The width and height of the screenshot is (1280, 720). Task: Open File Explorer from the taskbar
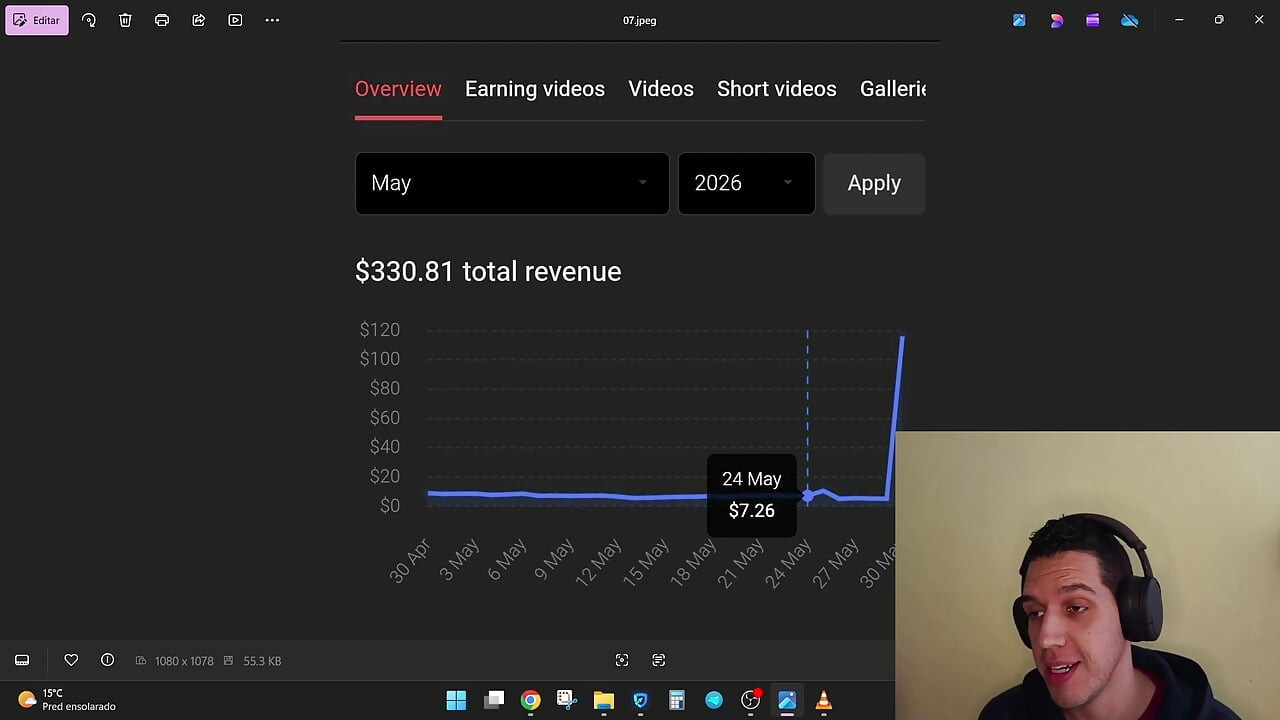coord(604,700)
